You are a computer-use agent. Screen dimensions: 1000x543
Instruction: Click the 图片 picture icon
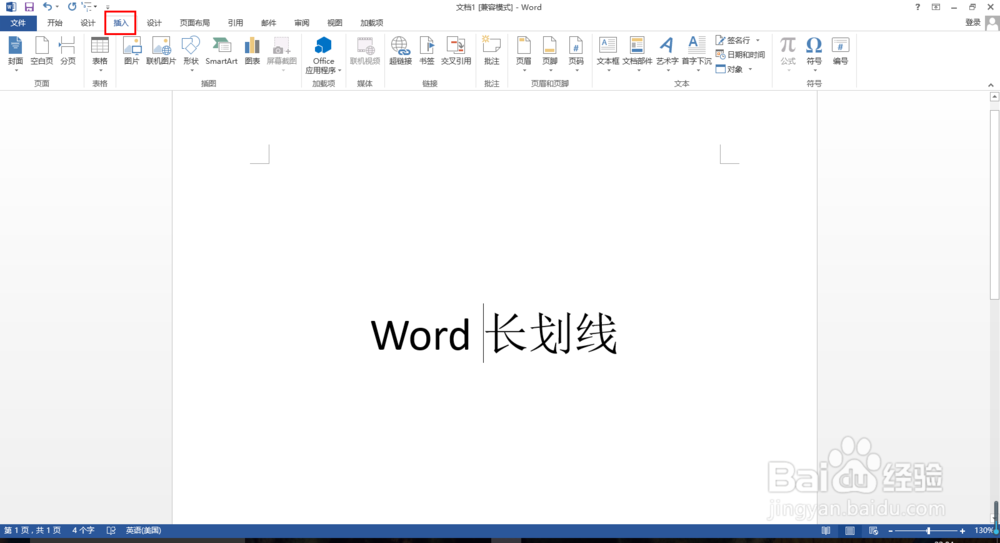pos(132,51)
